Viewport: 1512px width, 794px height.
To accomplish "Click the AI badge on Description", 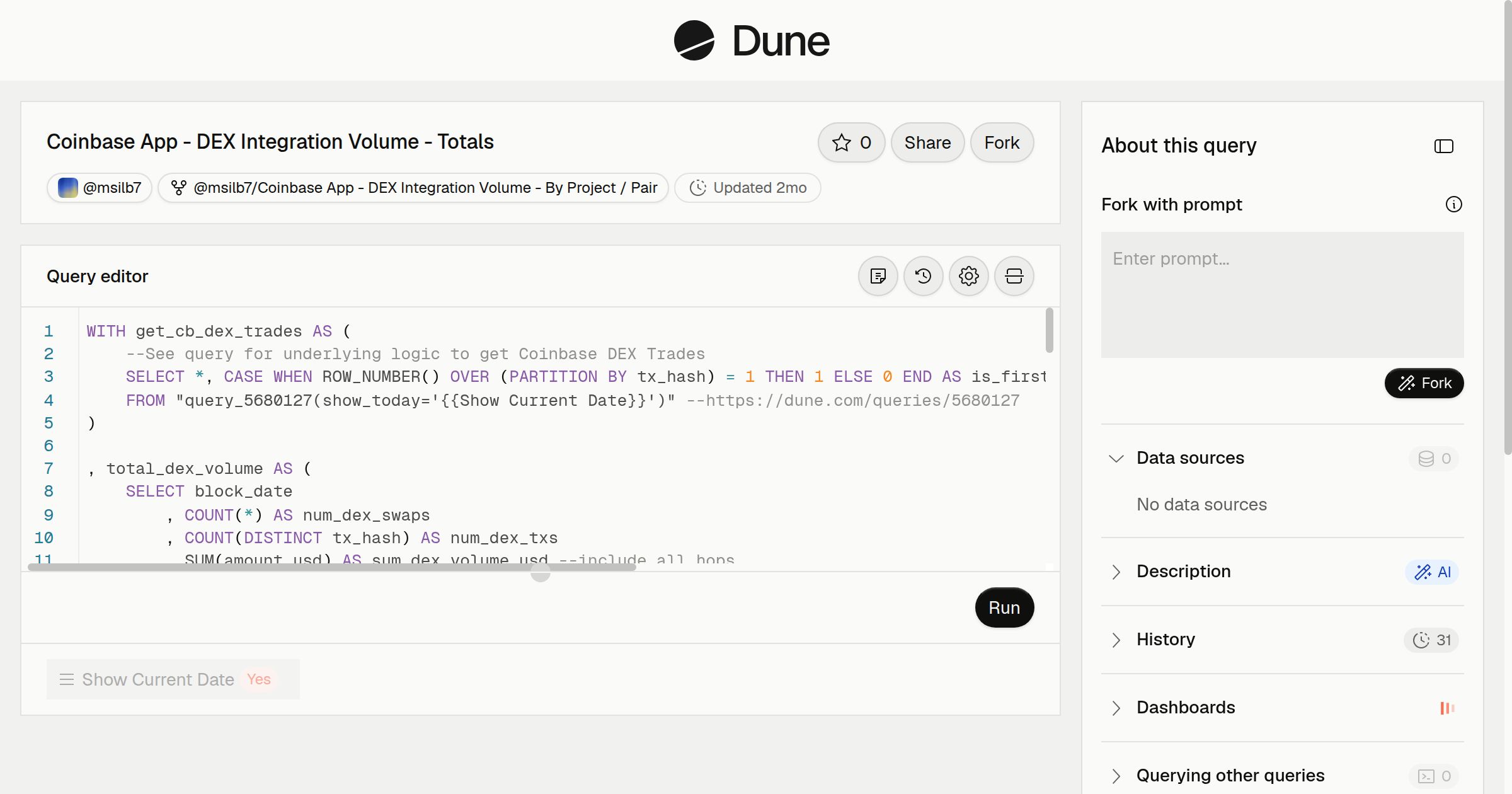I will tap(1432, 572).
